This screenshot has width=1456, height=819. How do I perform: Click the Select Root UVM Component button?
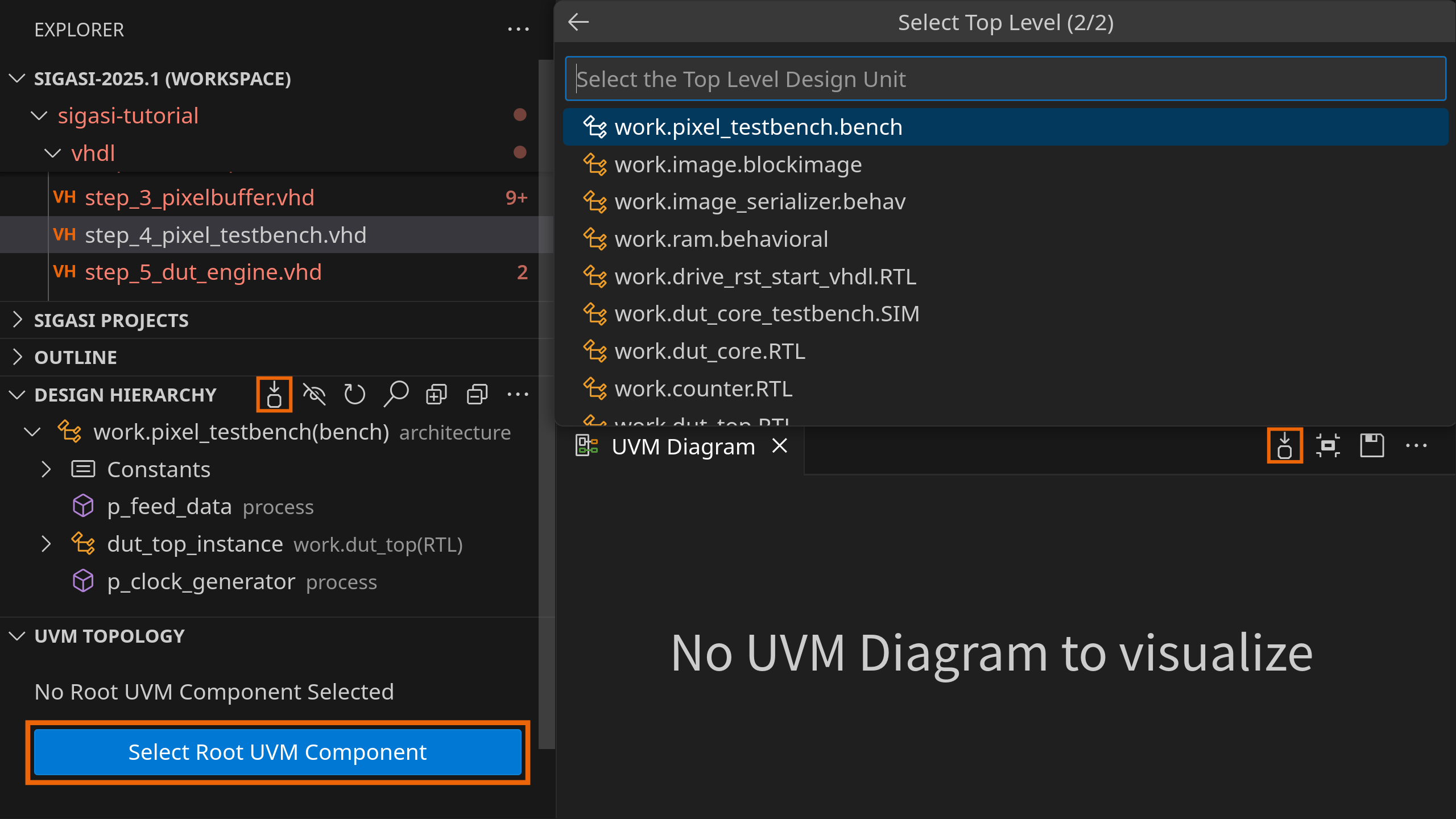(x=278, y=752)
